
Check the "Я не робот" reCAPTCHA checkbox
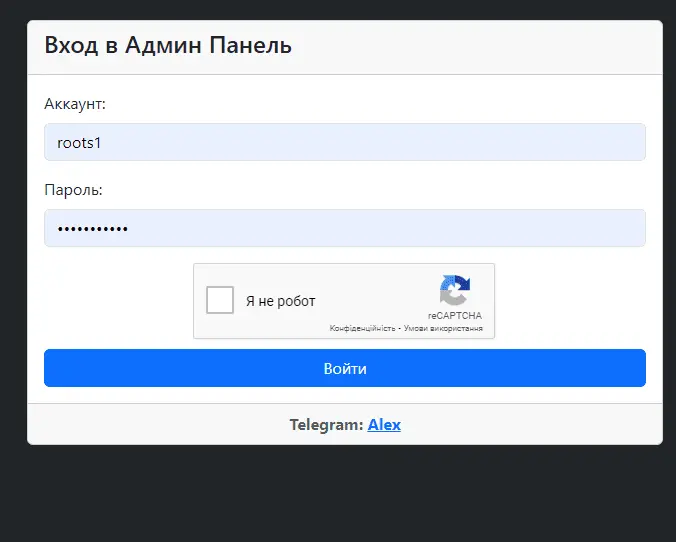(220, 300)
